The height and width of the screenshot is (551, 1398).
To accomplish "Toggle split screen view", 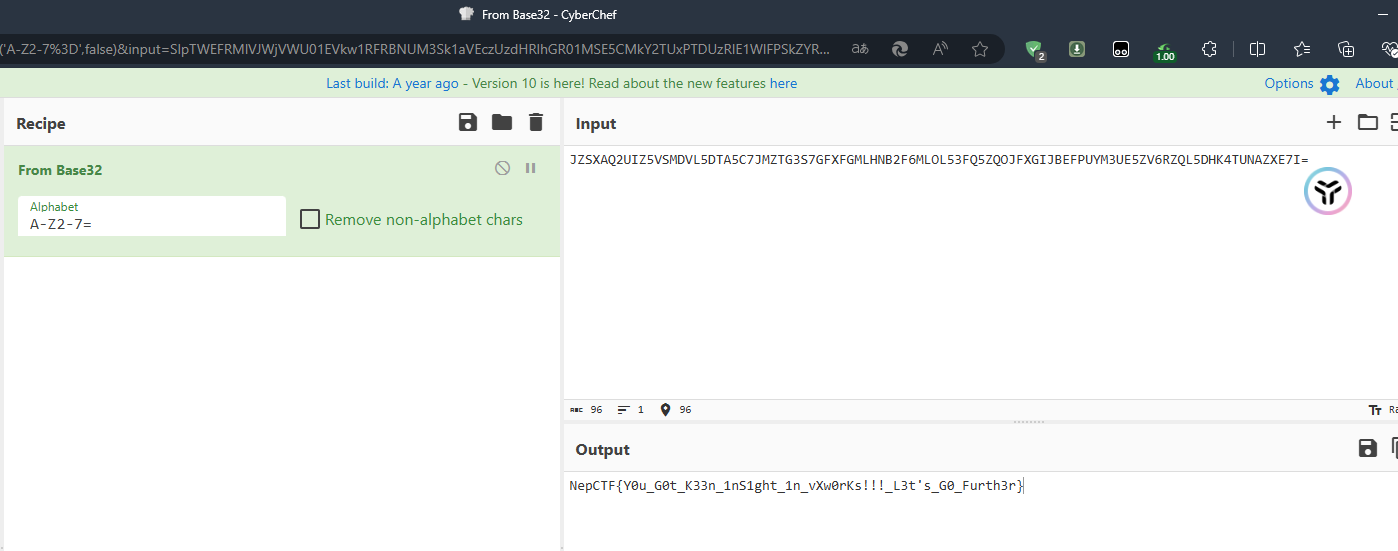I will click(x=1258, y=48).
